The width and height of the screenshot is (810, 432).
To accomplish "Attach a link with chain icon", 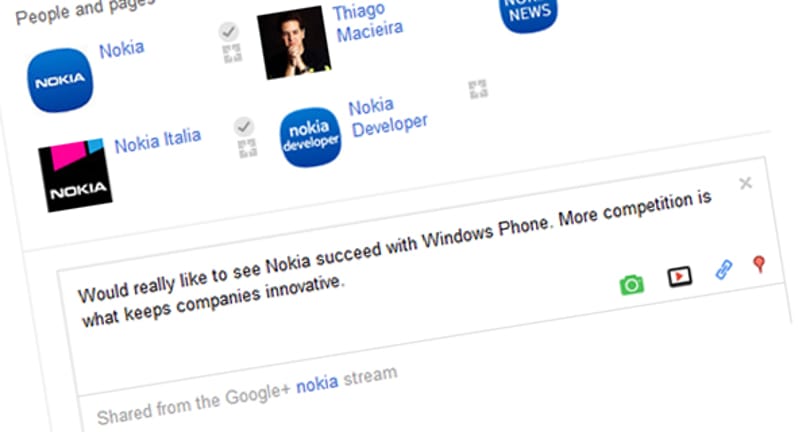I will tap(724, 269).
